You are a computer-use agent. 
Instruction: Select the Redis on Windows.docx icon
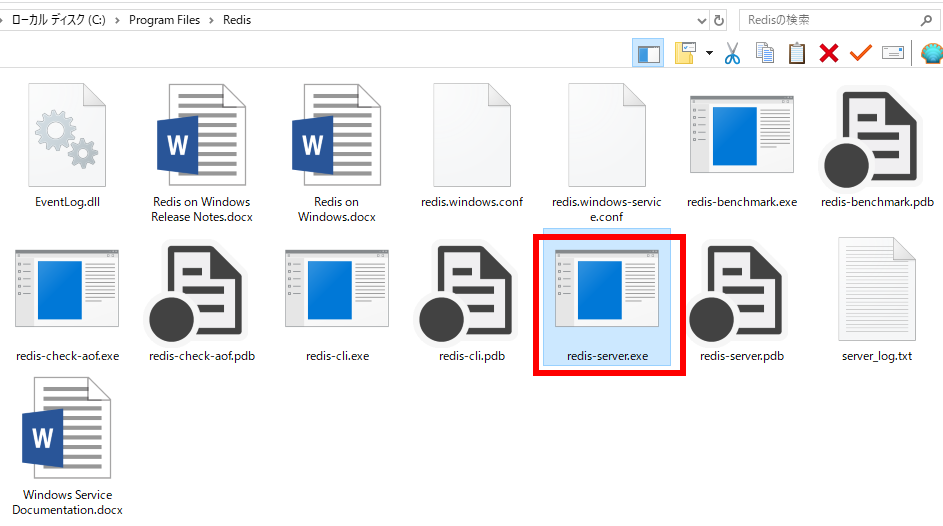337,135
